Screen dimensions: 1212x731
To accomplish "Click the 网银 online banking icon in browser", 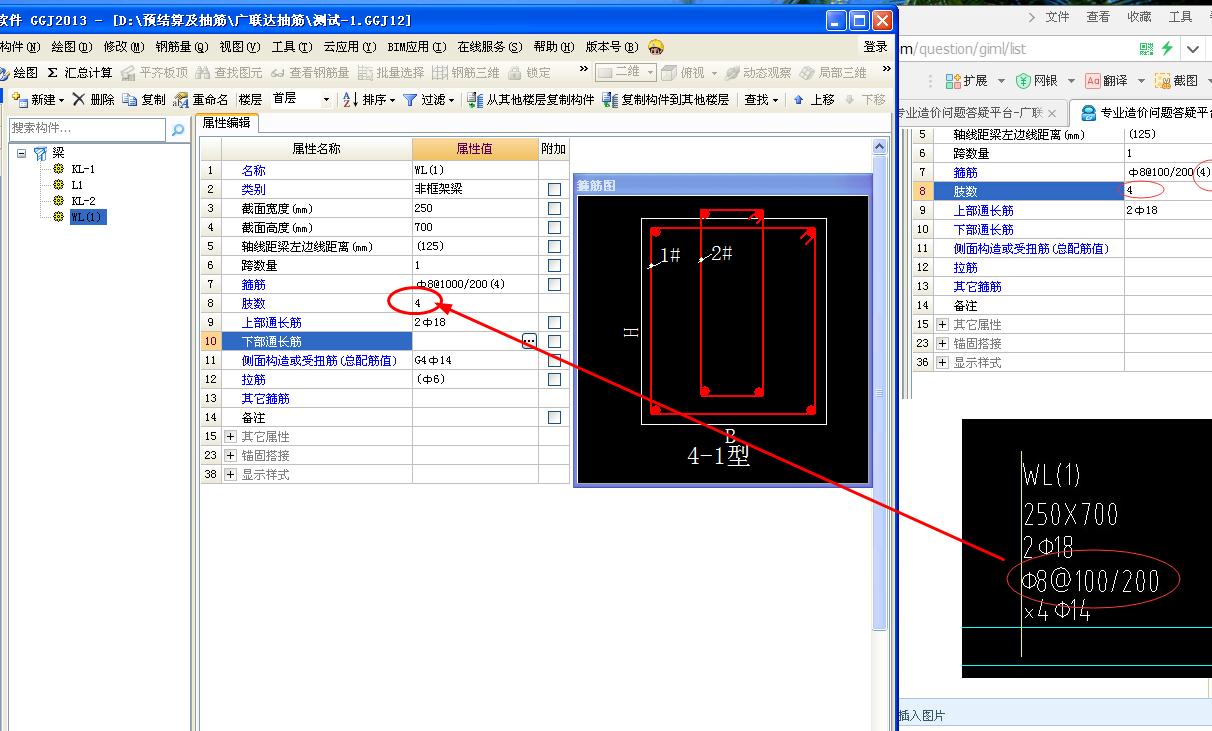I will tap(1036, 81).
